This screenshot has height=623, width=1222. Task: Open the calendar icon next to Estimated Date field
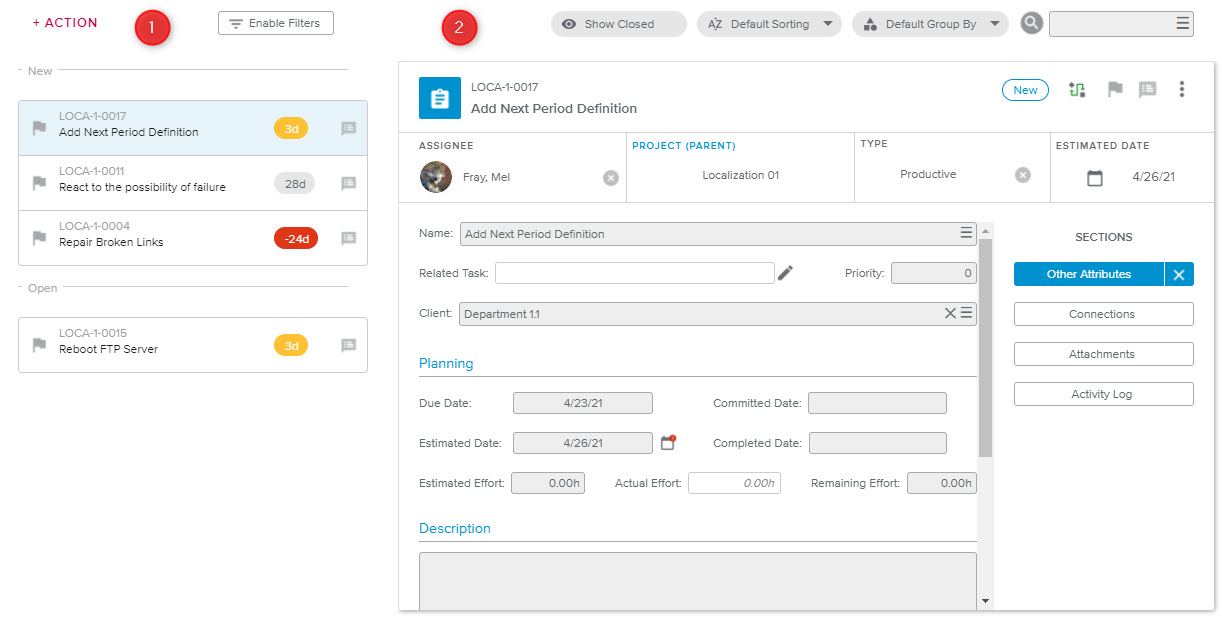669,442
